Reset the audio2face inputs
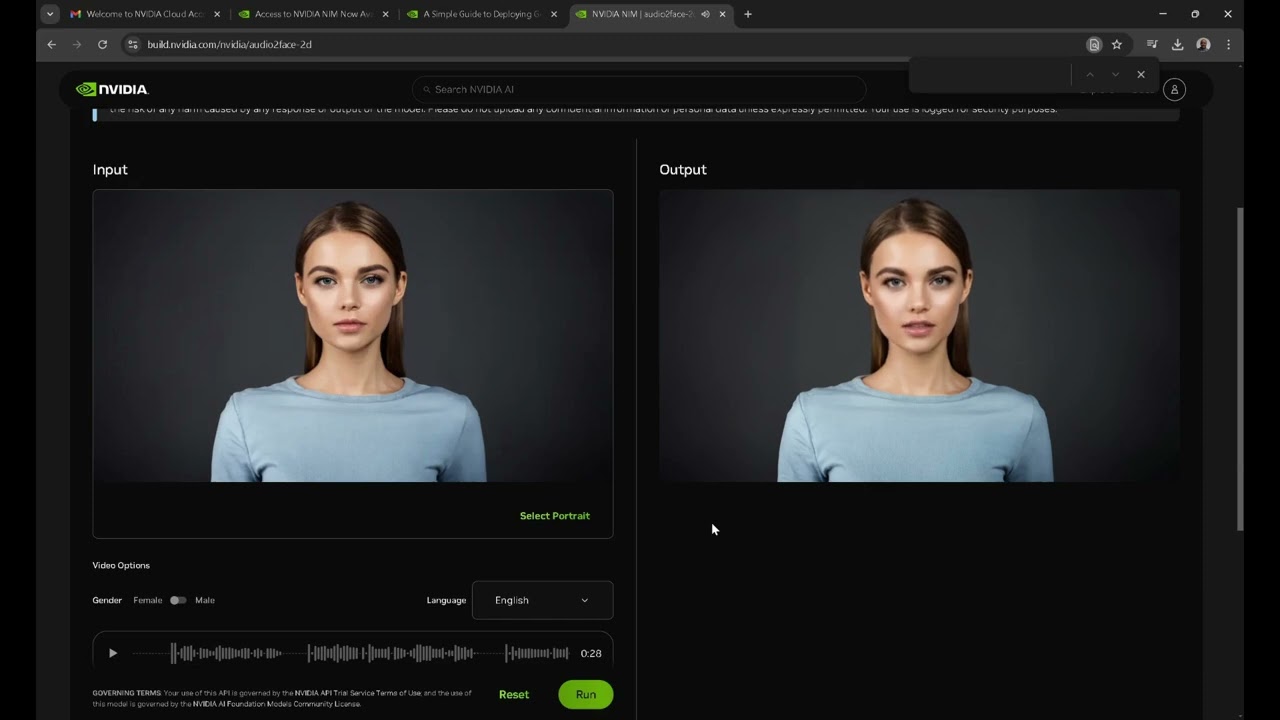This screenshot has width=1280, height=720. pyautogui.click(x=514, y=694)
